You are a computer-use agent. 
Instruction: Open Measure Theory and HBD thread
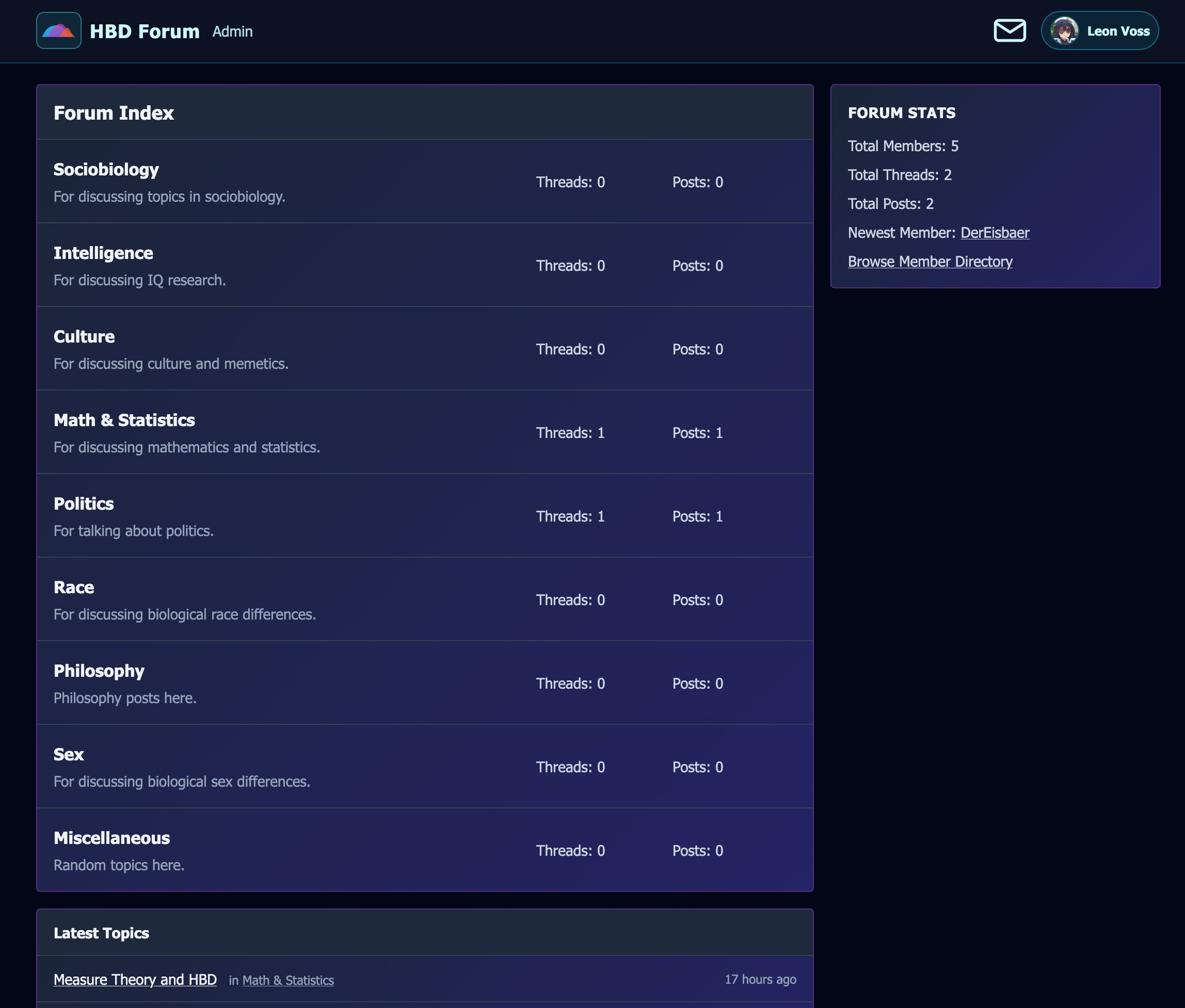[135, 980]
